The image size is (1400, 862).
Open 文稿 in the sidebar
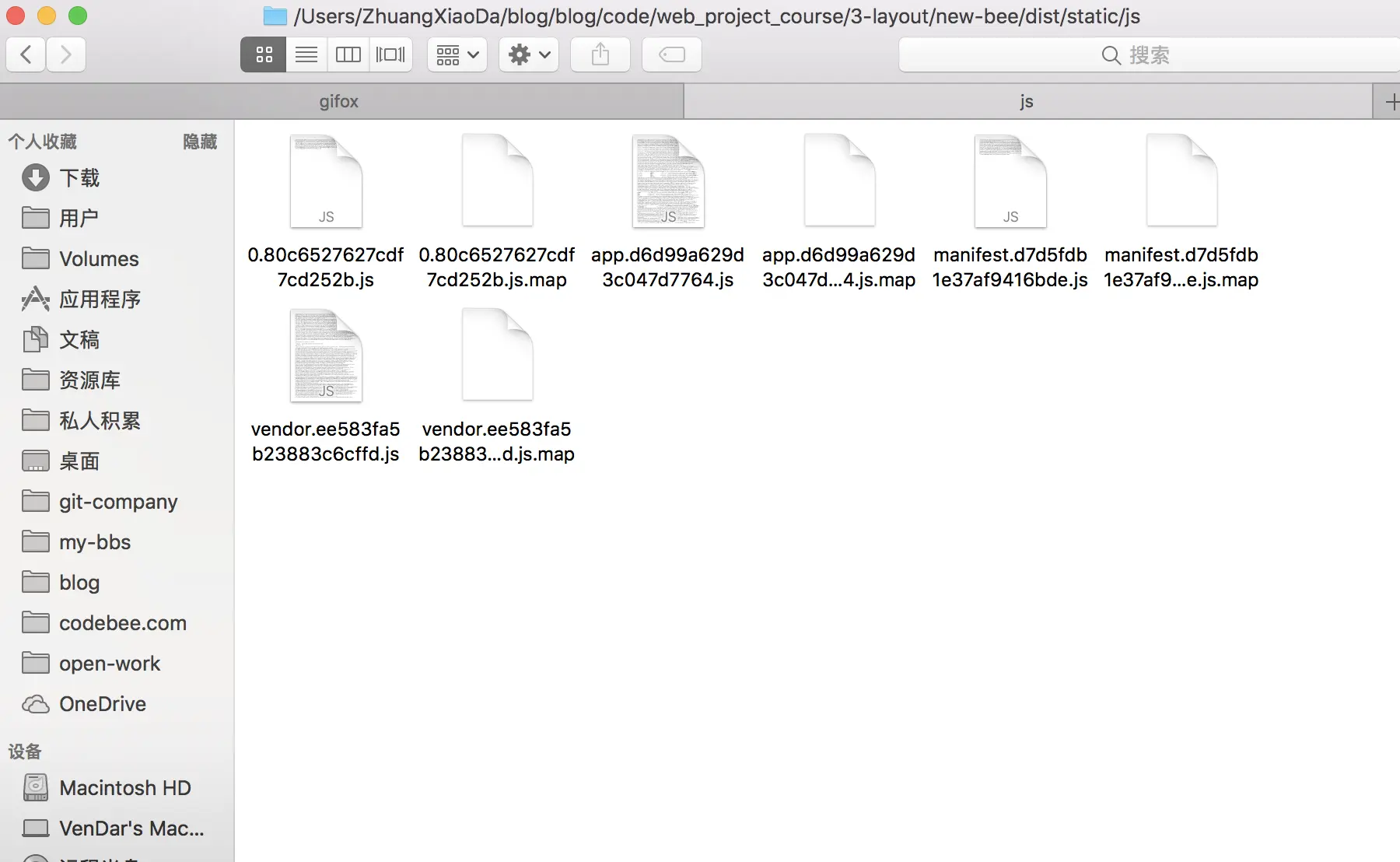point(117,340)
